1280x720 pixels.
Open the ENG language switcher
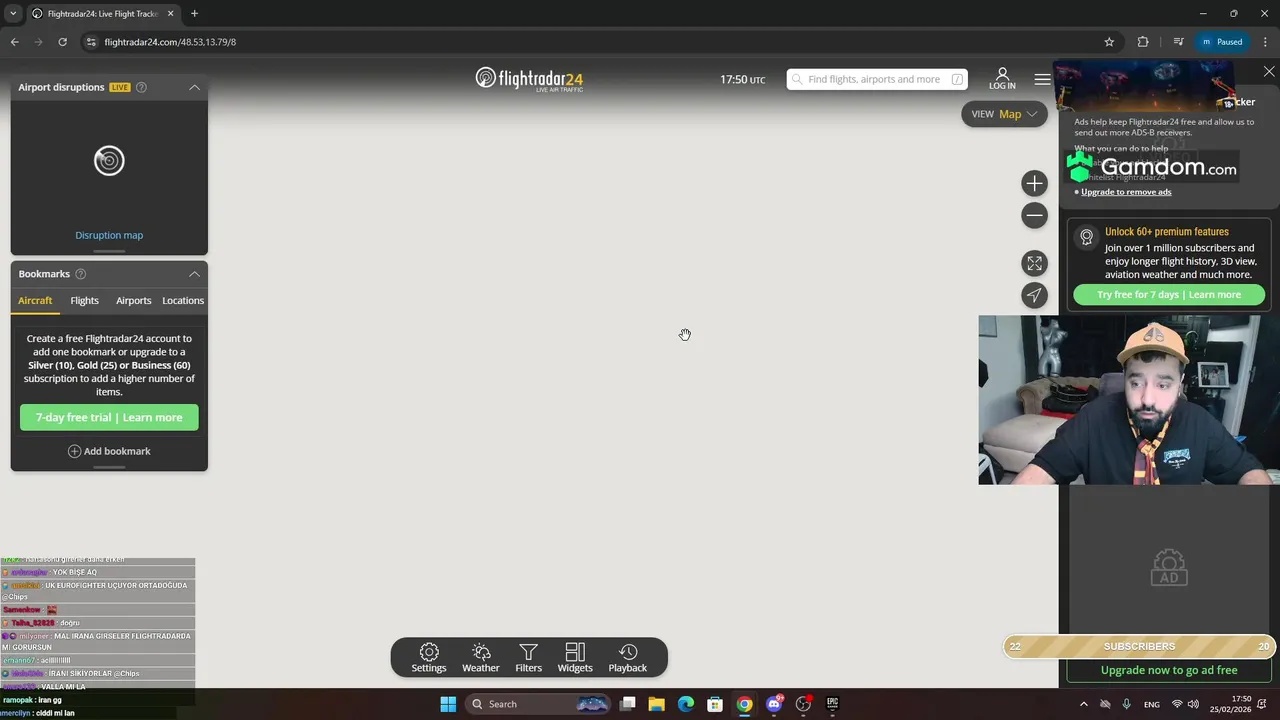1152,704
